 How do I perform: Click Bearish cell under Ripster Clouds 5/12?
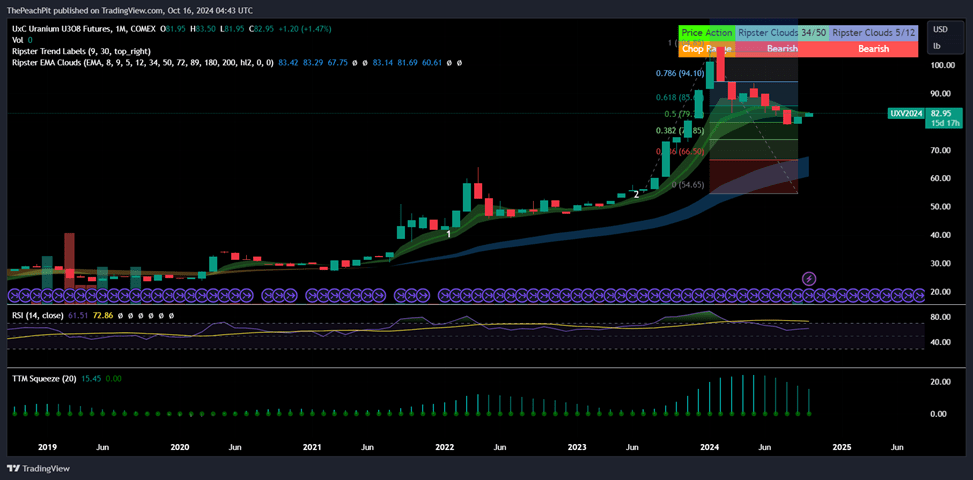click(873, 48)
